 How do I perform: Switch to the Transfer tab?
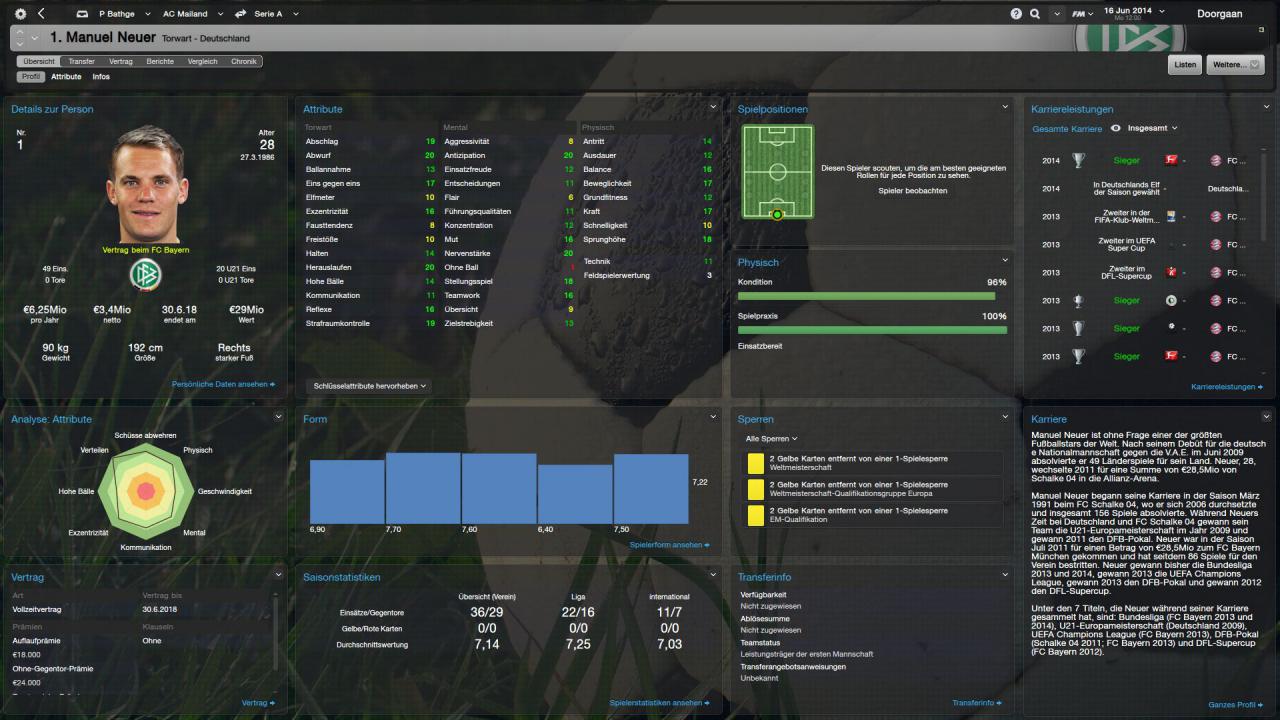coord(81,61)
